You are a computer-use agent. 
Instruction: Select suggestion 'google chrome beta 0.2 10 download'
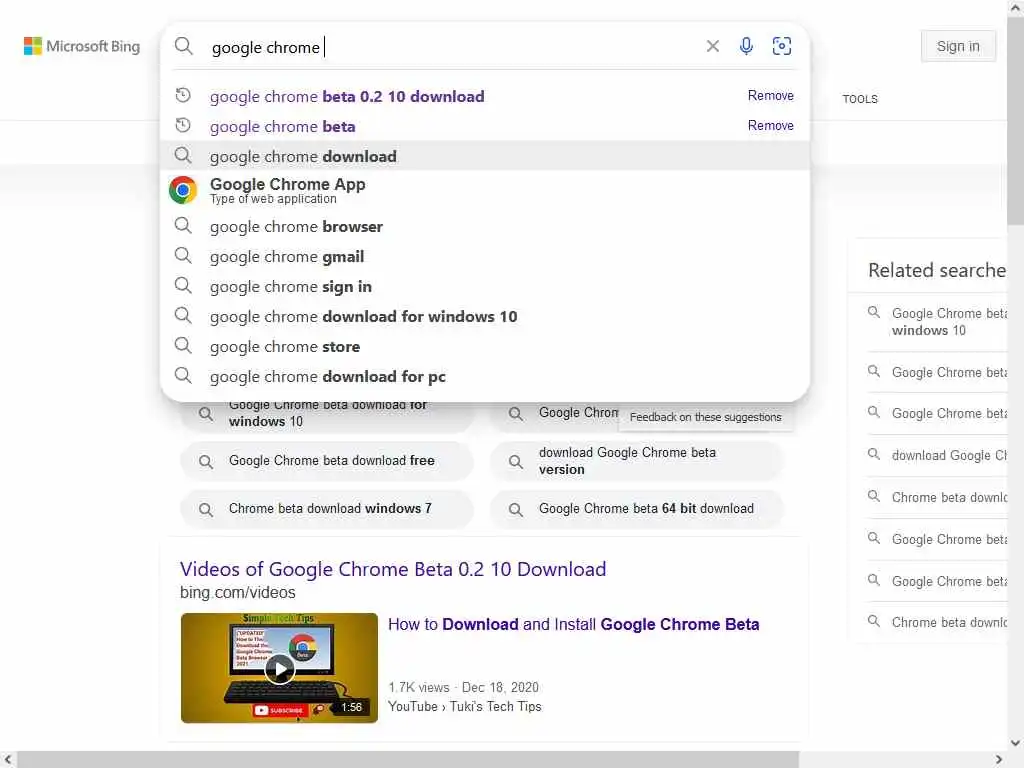[485, 96]
